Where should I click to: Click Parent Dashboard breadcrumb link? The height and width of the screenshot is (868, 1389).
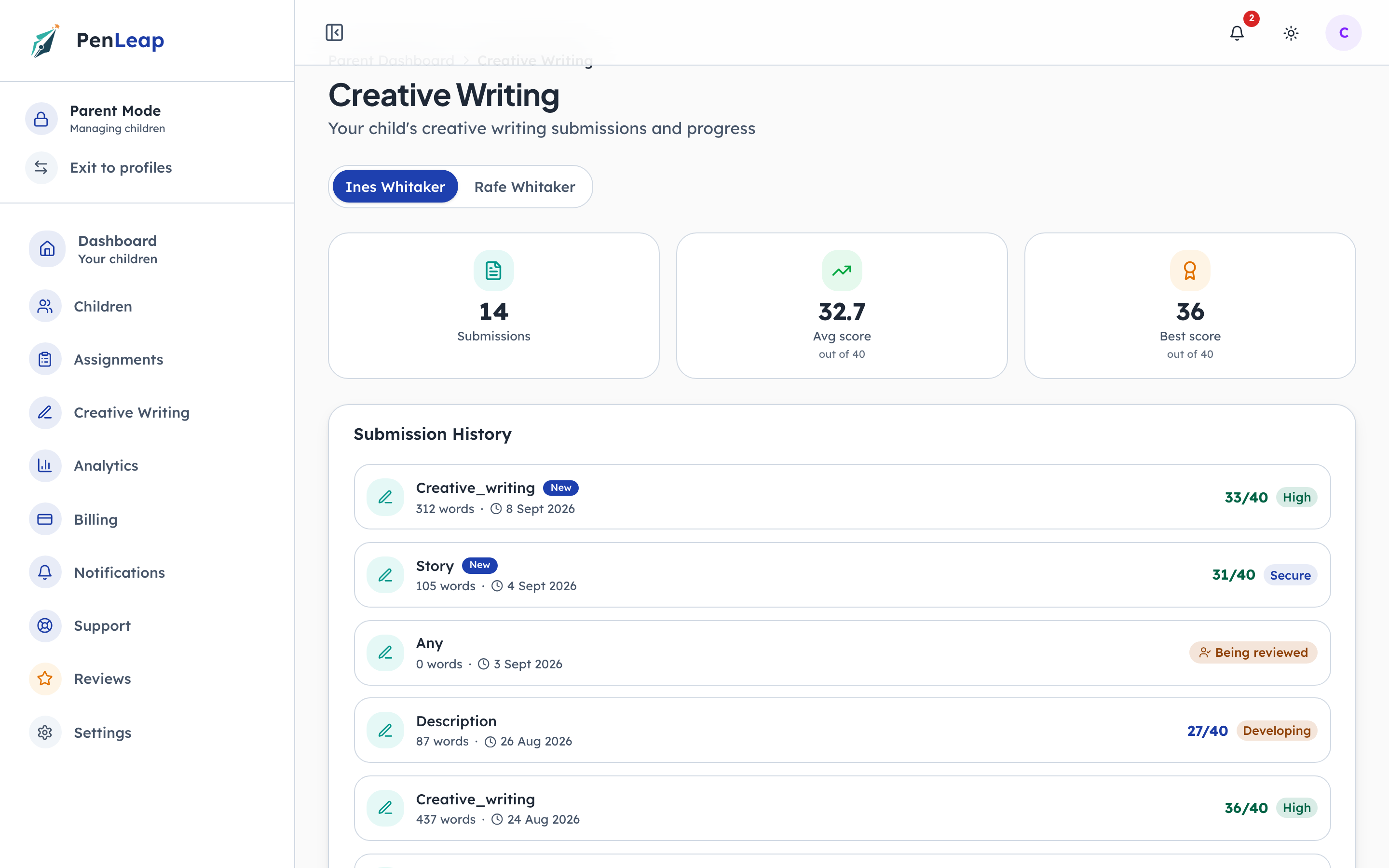click(x=391, y=60)
